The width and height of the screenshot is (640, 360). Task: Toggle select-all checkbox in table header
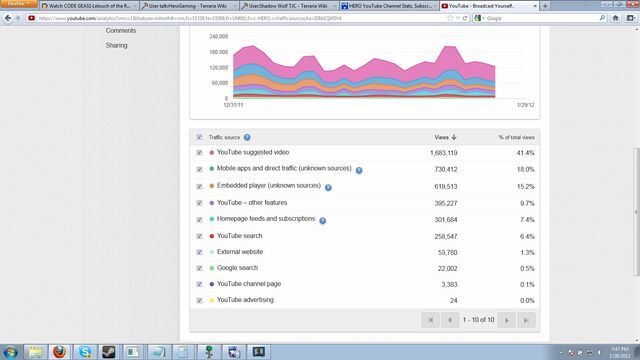click(x=199, y=137)
